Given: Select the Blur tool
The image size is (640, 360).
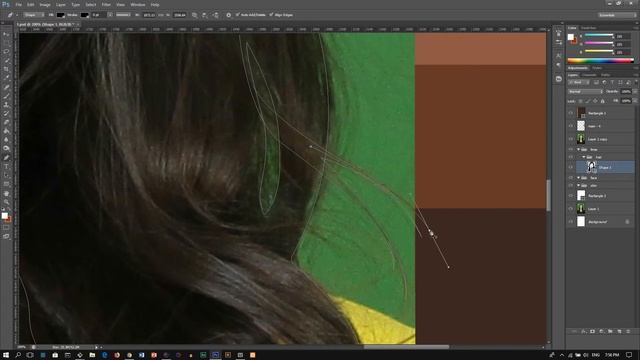Looking at the screenshot, I should (6, 140).
